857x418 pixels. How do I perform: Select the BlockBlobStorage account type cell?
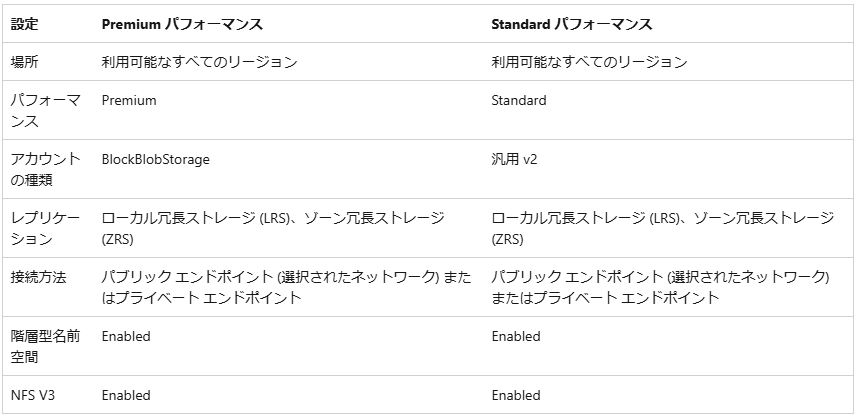pyautogui.click(x=156, y=160)
